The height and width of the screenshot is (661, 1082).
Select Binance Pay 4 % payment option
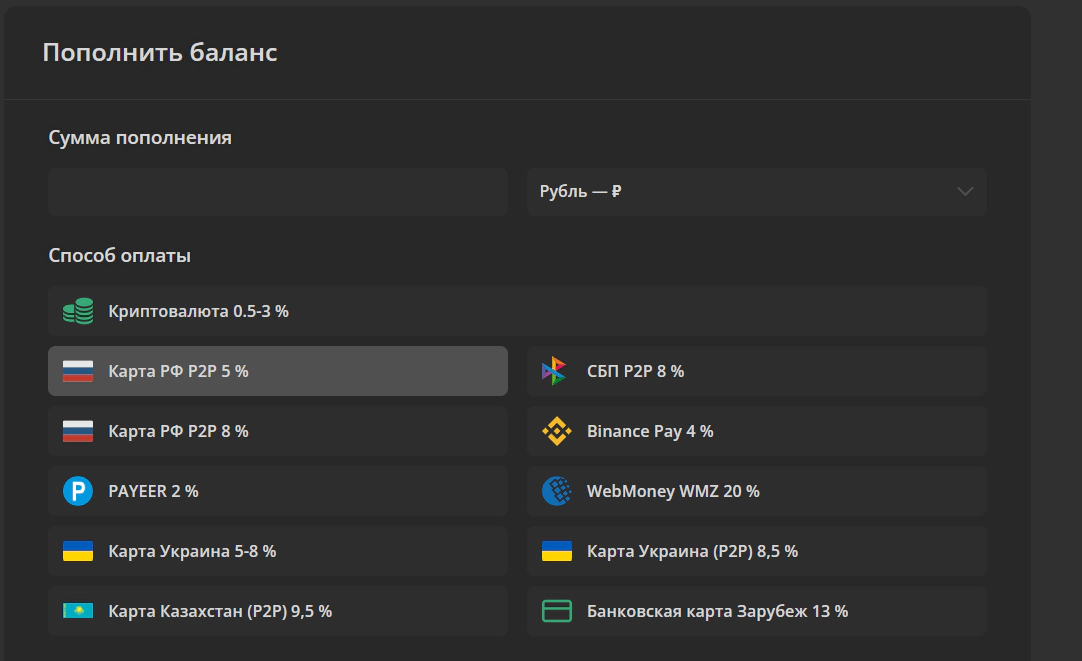[757, 431]
